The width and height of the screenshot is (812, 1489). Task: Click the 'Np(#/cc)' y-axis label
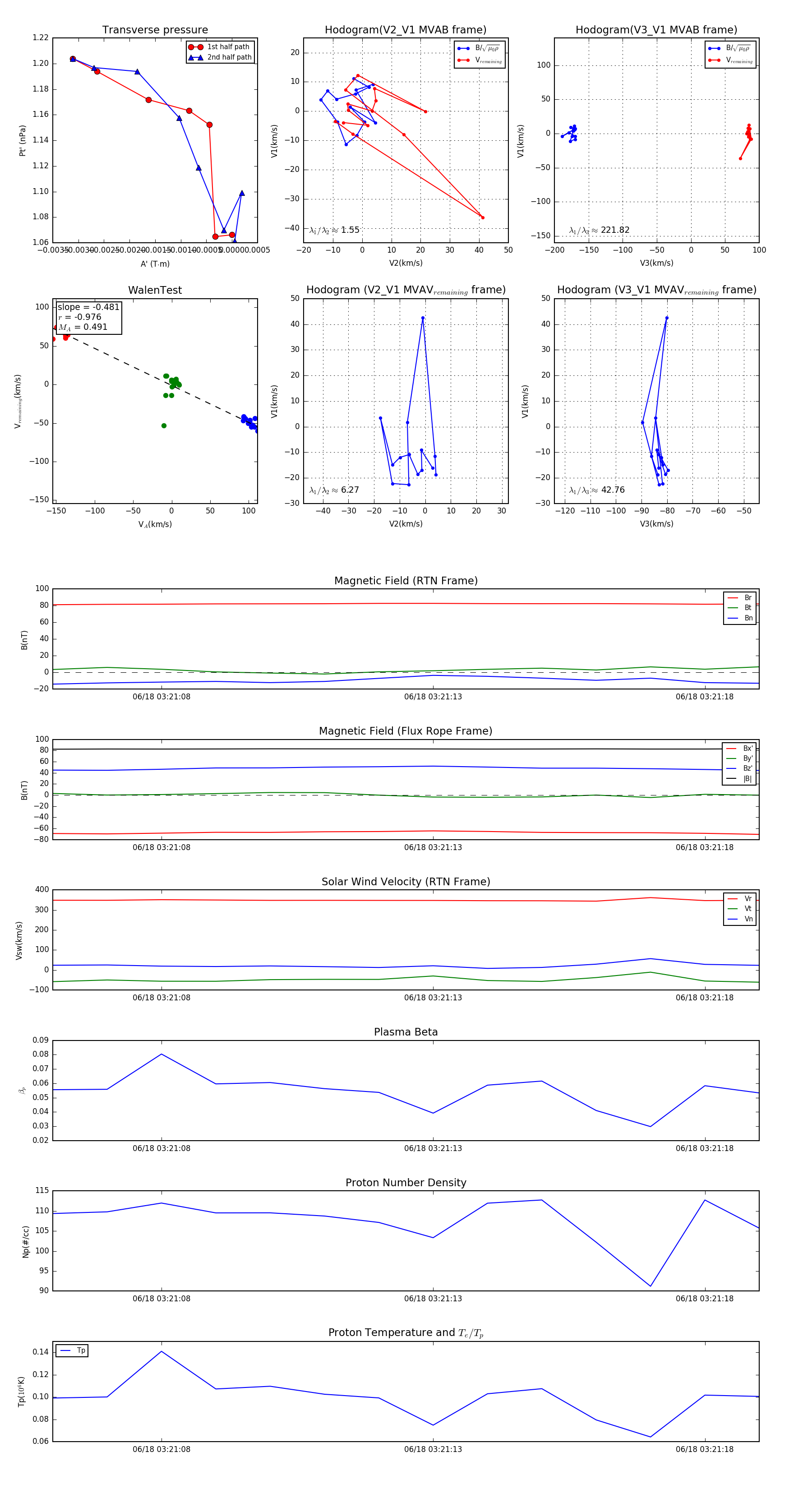pos(25,1241)
